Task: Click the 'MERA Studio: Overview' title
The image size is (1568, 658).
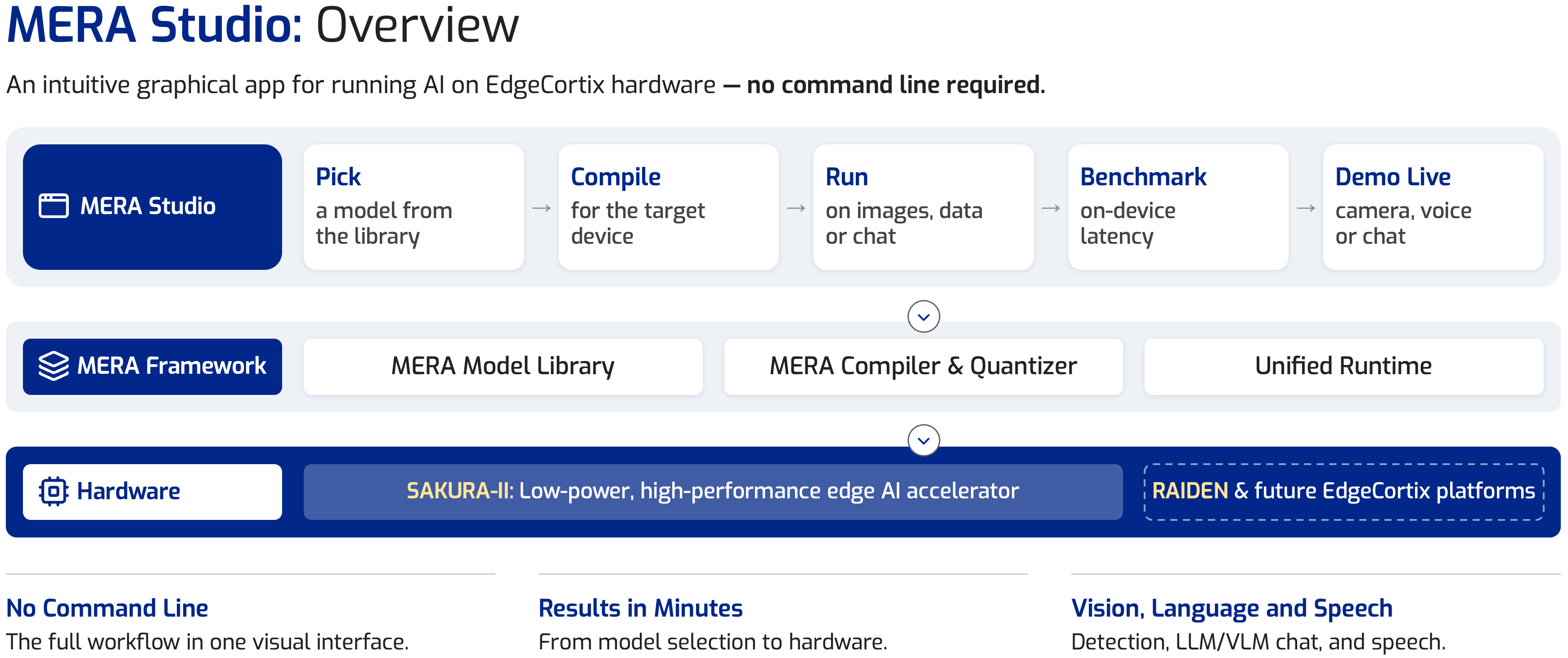Action: point(262,26)
